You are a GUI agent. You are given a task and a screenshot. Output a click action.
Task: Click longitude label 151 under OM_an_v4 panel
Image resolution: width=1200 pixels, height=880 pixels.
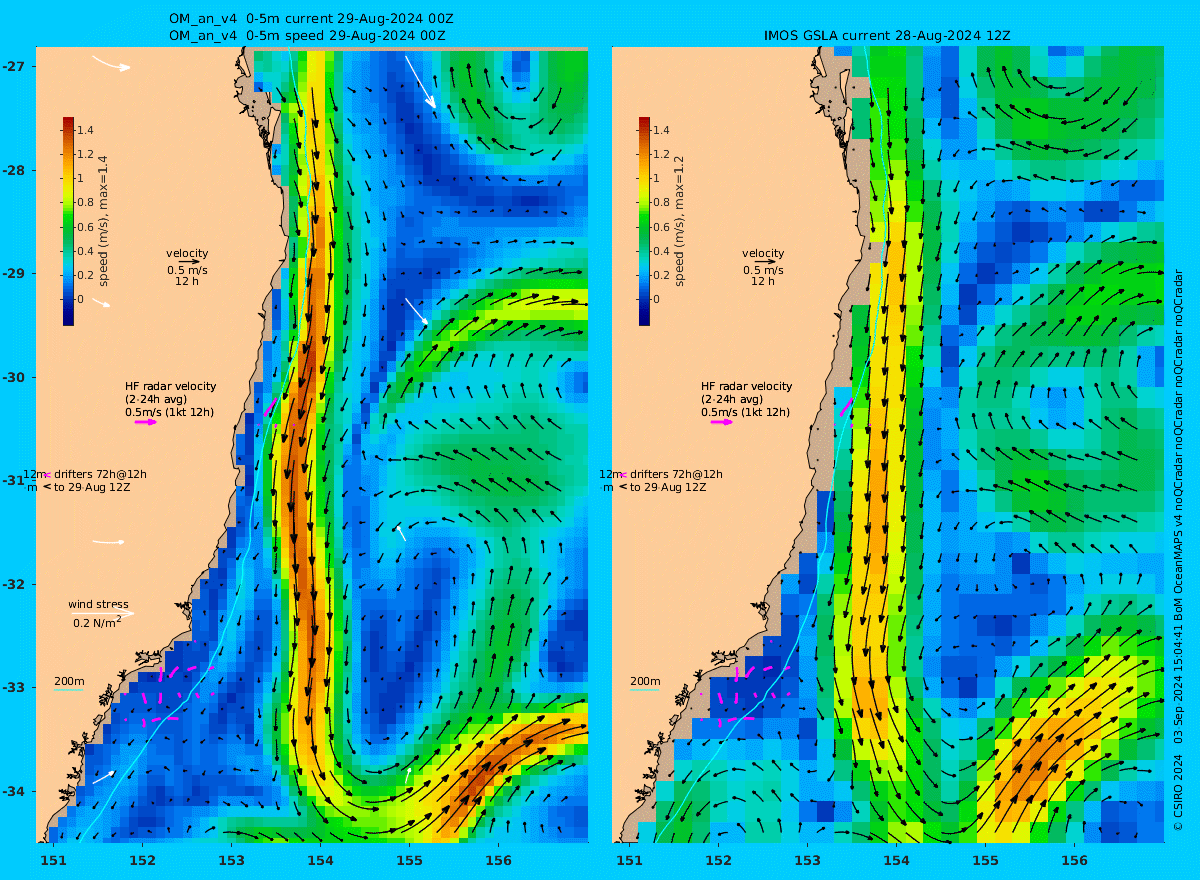pos(53,861)
